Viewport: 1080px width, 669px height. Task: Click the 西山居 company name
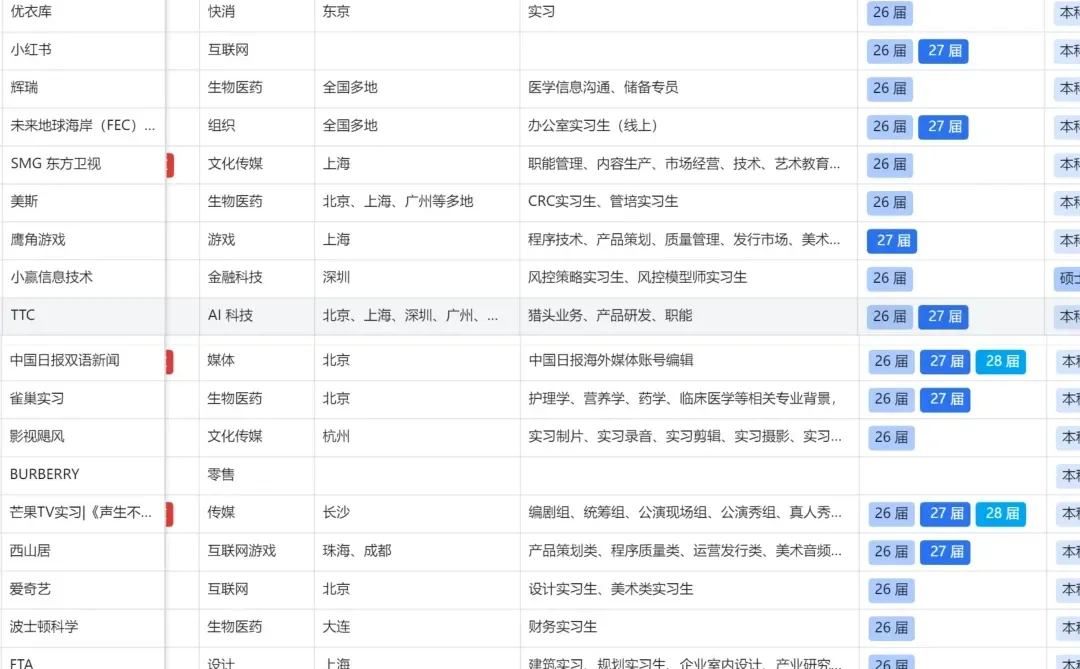tap(30, 550)
